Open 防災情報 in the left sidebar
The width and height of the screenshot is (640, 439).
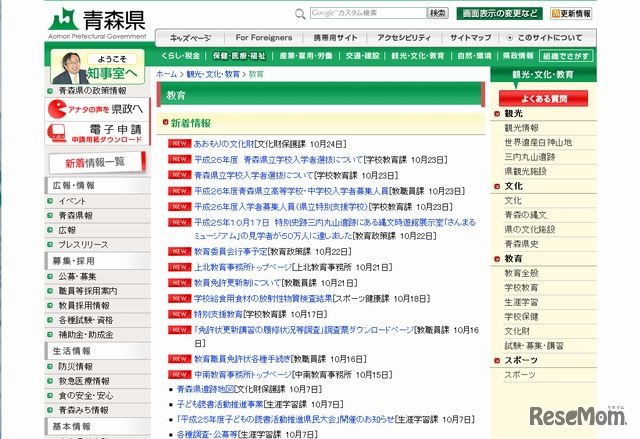76,366
